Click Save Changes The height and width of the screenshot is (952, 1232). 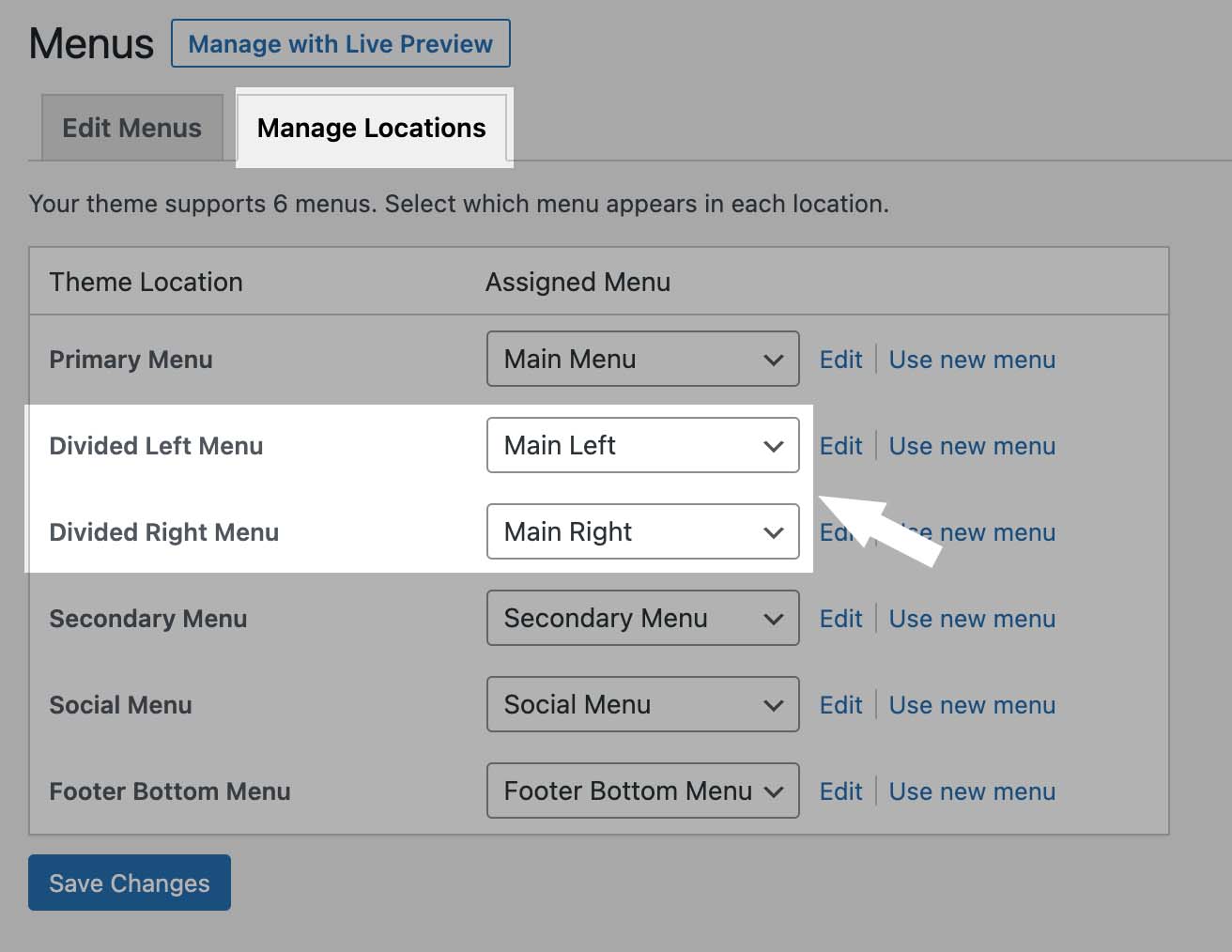coord(129,883)
